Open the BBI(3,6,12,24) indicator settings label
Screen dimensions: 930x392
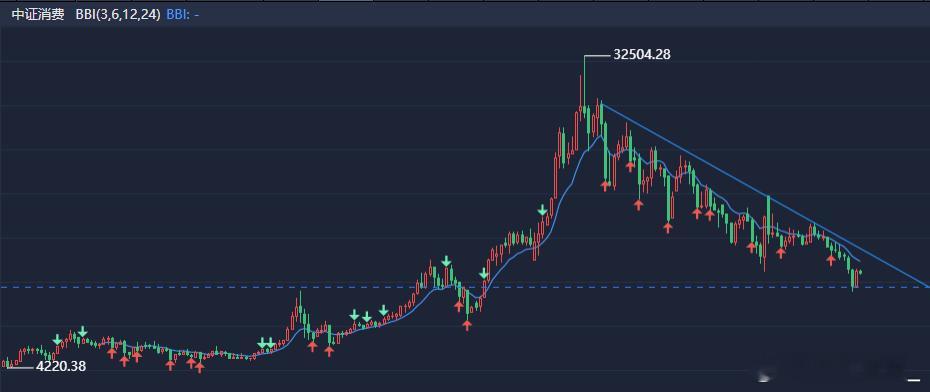coord(118,15)
